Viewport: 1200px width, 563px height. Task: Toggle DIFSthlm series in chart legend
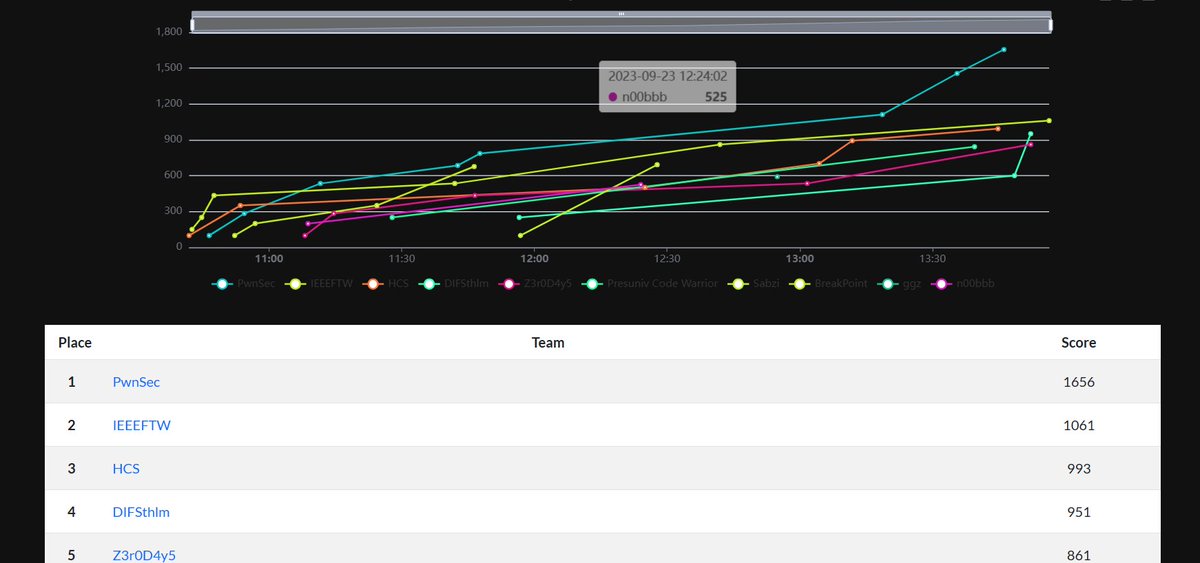pyautogui.click(x=454, y=284)
